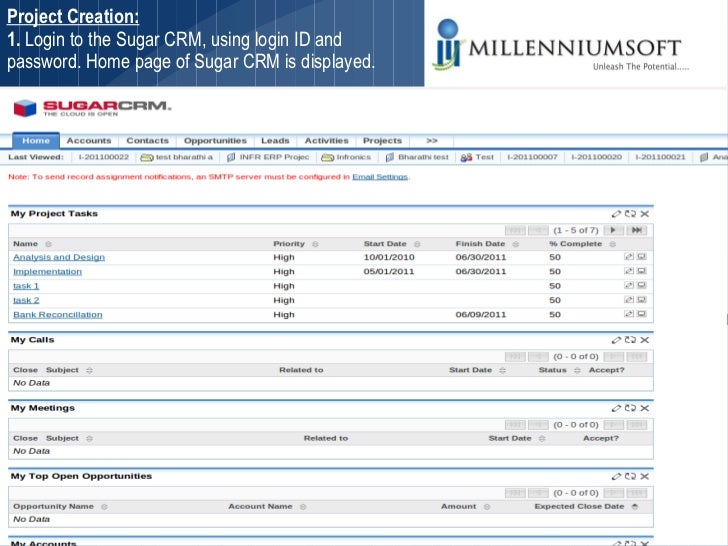Open the Activities tab
Screen dimensions: 728x546
(x=326, y=141)
